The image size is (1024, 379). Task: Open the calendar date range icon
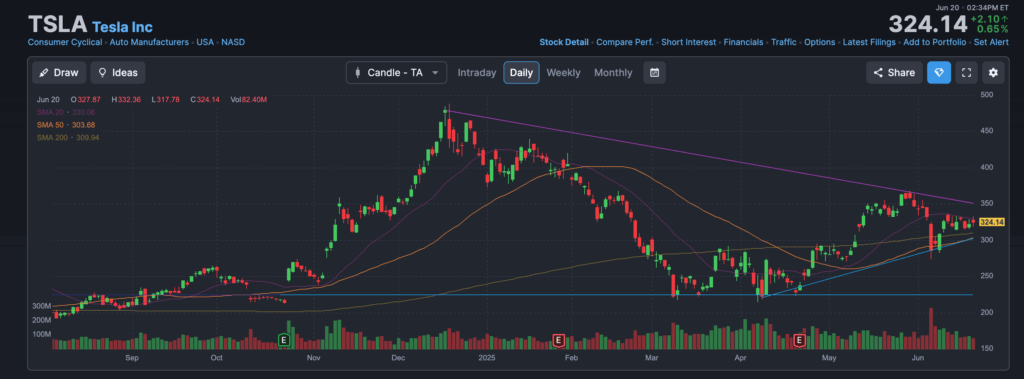(654, 73)
